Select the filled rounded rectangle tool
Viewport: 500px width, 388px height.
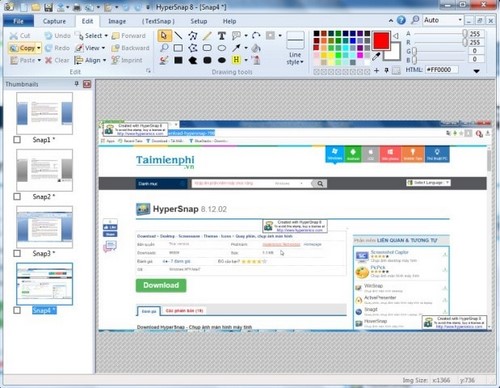[207, 60]
